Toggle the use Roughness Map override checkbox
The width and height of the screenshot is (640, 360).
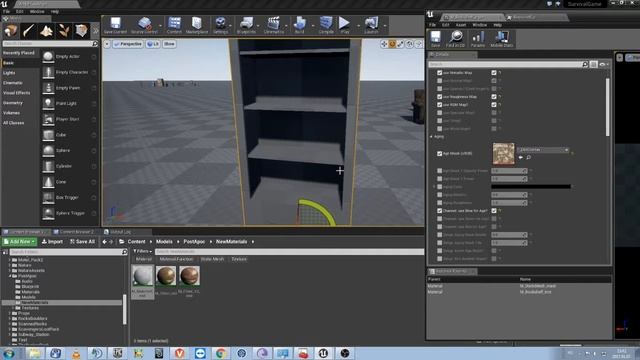click(440, 97)
